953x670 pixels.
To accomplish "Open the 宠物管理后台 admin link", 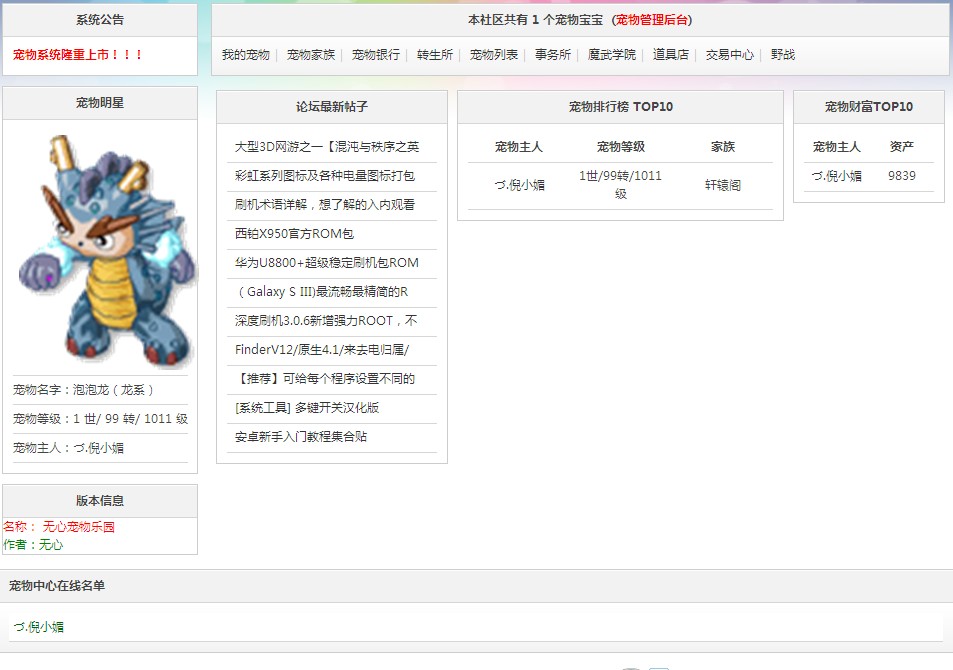I will 652,20.
